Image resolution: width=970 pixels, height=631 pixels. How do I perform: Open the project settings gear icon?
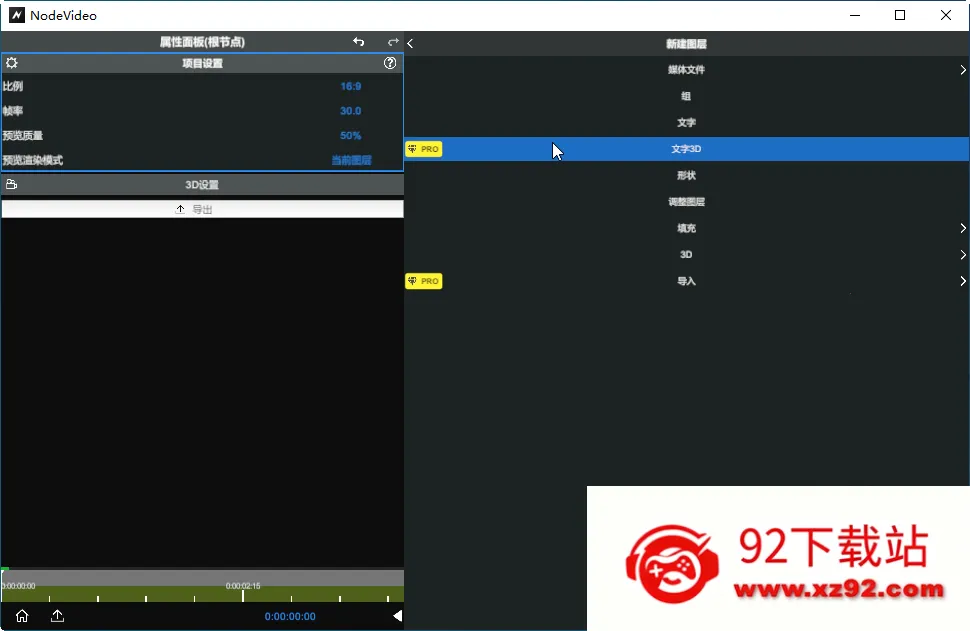[x=13, y=62]
